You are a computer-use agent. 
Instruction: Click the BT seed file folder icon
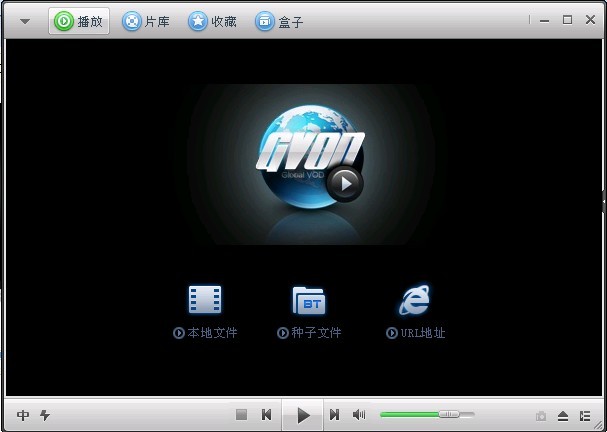[x=309, y=299]
